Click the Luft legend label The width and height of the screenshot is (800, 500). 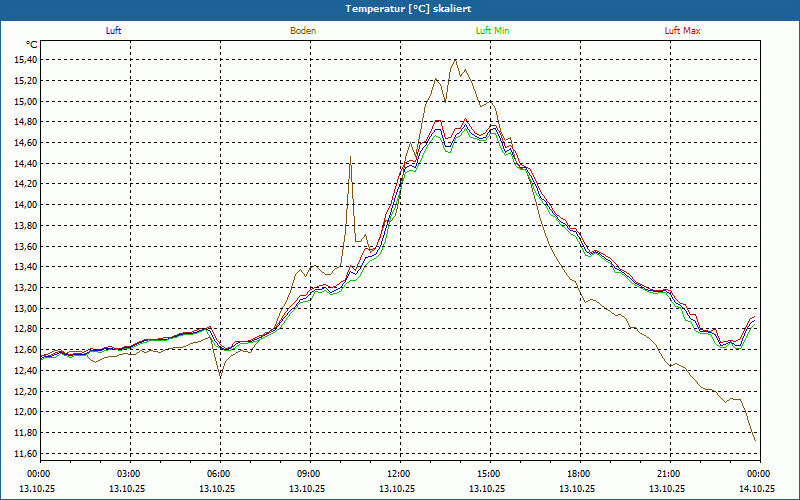click(113, 31)
